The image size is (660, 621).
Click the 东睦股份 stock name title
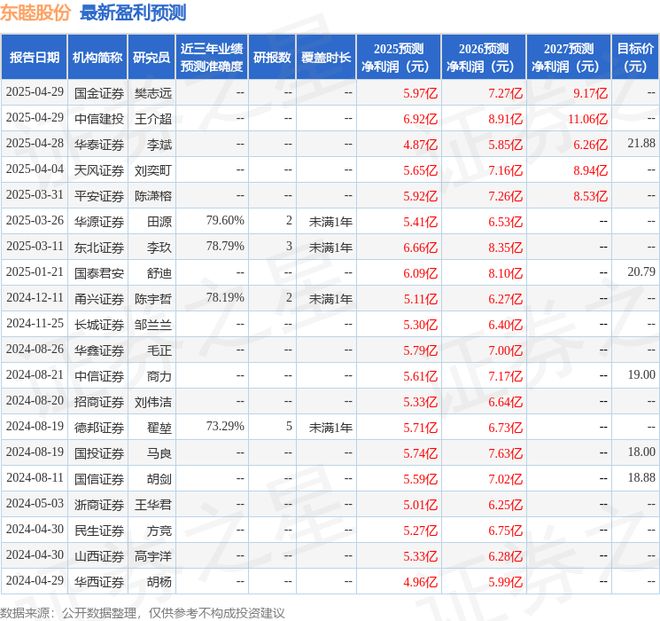pos(35,13)
